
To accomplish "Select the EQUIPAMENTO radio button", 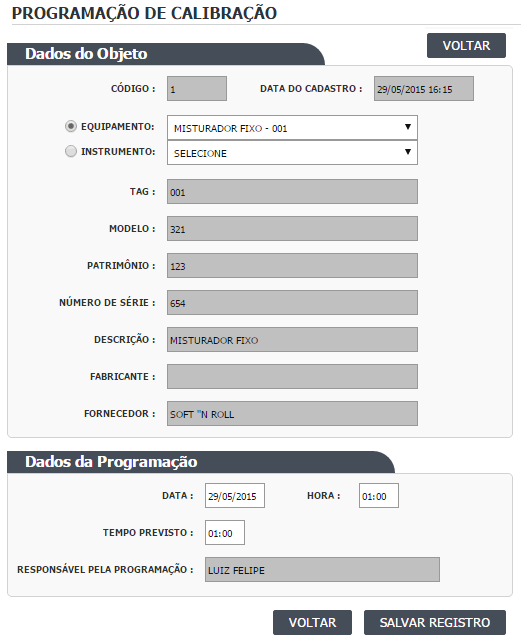I will 71,126.
